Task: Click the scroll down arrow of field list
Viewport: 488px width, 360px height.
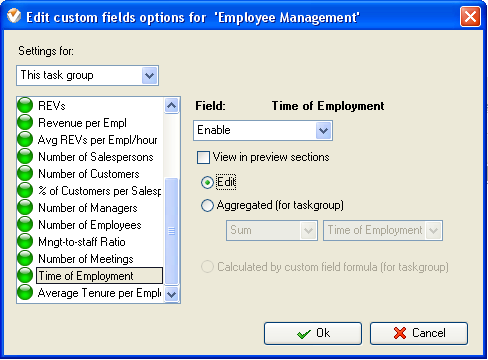Action: [172, 294]
